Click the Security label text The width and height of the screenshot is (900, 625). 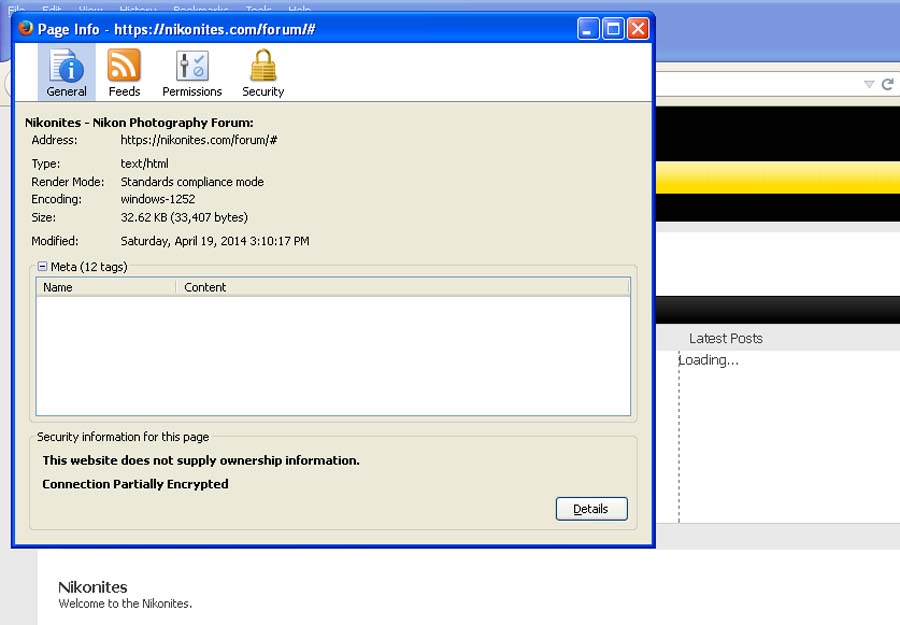point(263,92)
